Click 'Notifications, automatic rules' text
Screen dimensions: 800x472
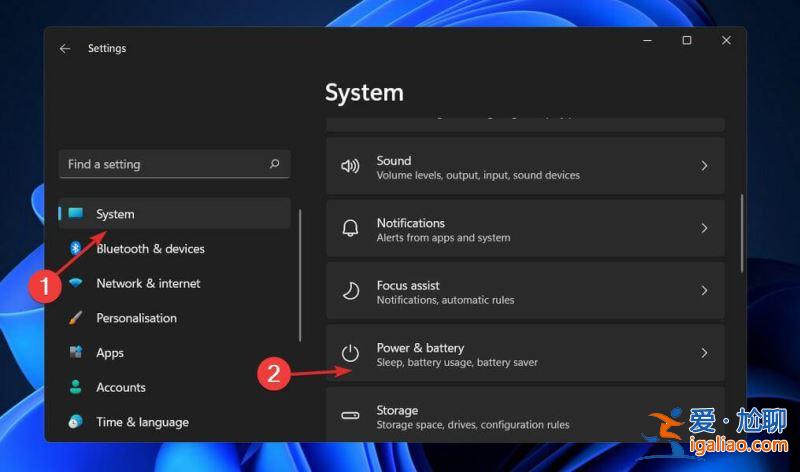(x=445, y=300)
